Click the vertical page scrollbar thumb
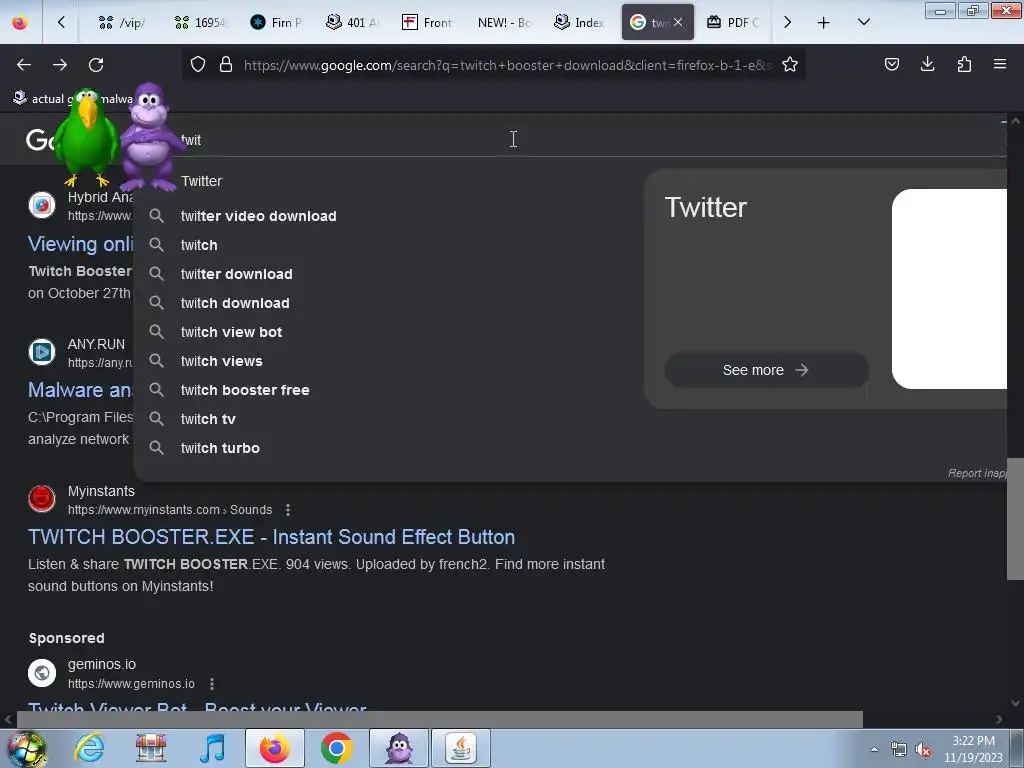Viewport: 1024px width, 768px height. coord(1015,519)
